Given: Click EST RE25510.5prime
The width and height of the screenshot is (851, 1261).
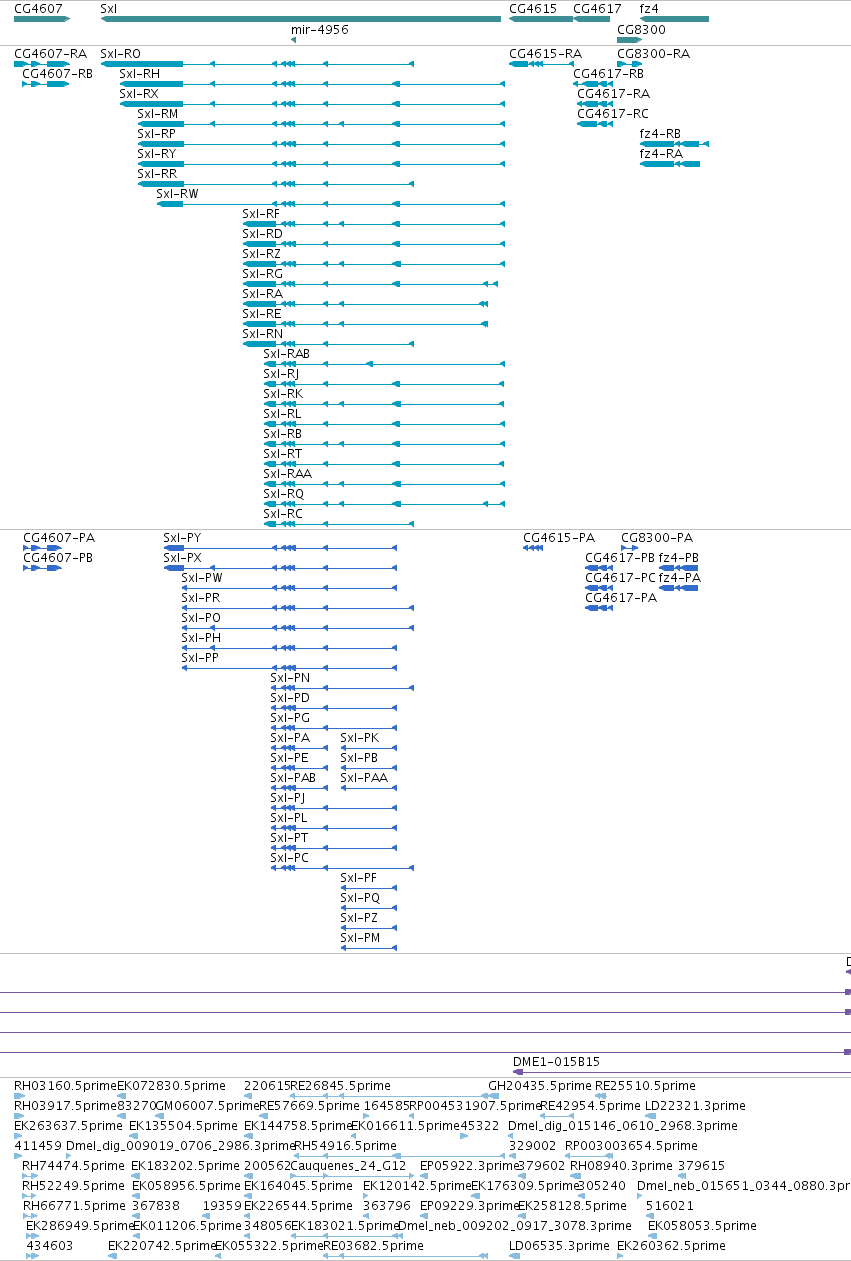Looking at the screenshot, I should tap(645, 1086).
